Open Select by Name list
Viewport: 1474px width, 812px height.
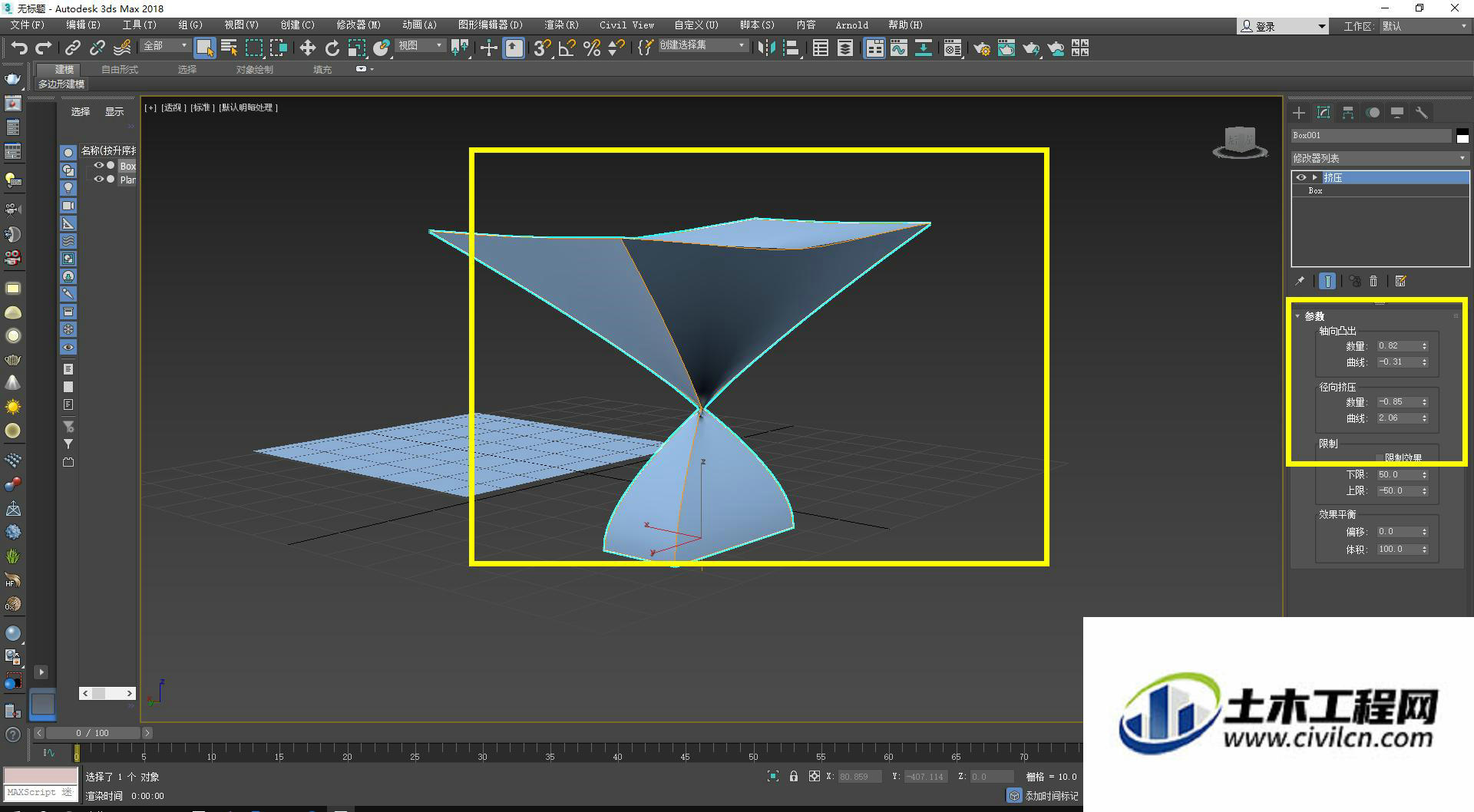(x=229, y=48)
